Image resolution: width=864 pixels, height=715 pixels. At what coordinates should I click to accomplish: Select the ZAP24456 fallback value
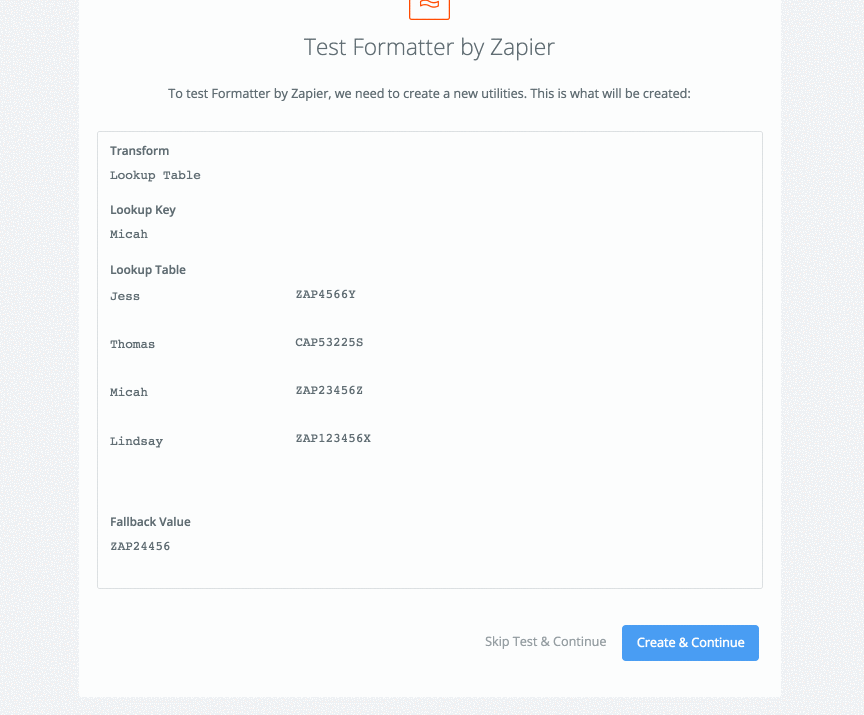tap(140, 546)
